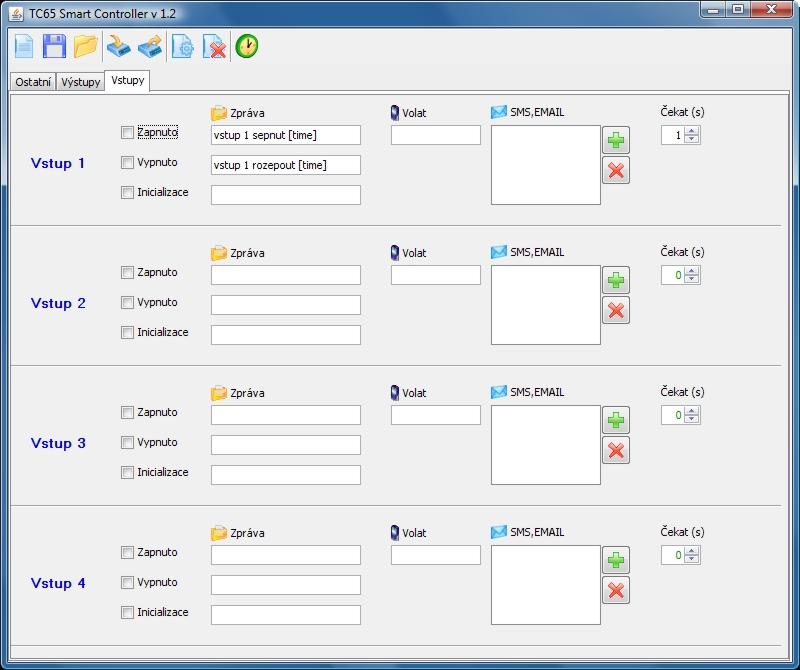The width and height of the screenshot is (800, 670).
Task: Click the Vypnuto message field for Vstup 2
Action: pos(286,305)
